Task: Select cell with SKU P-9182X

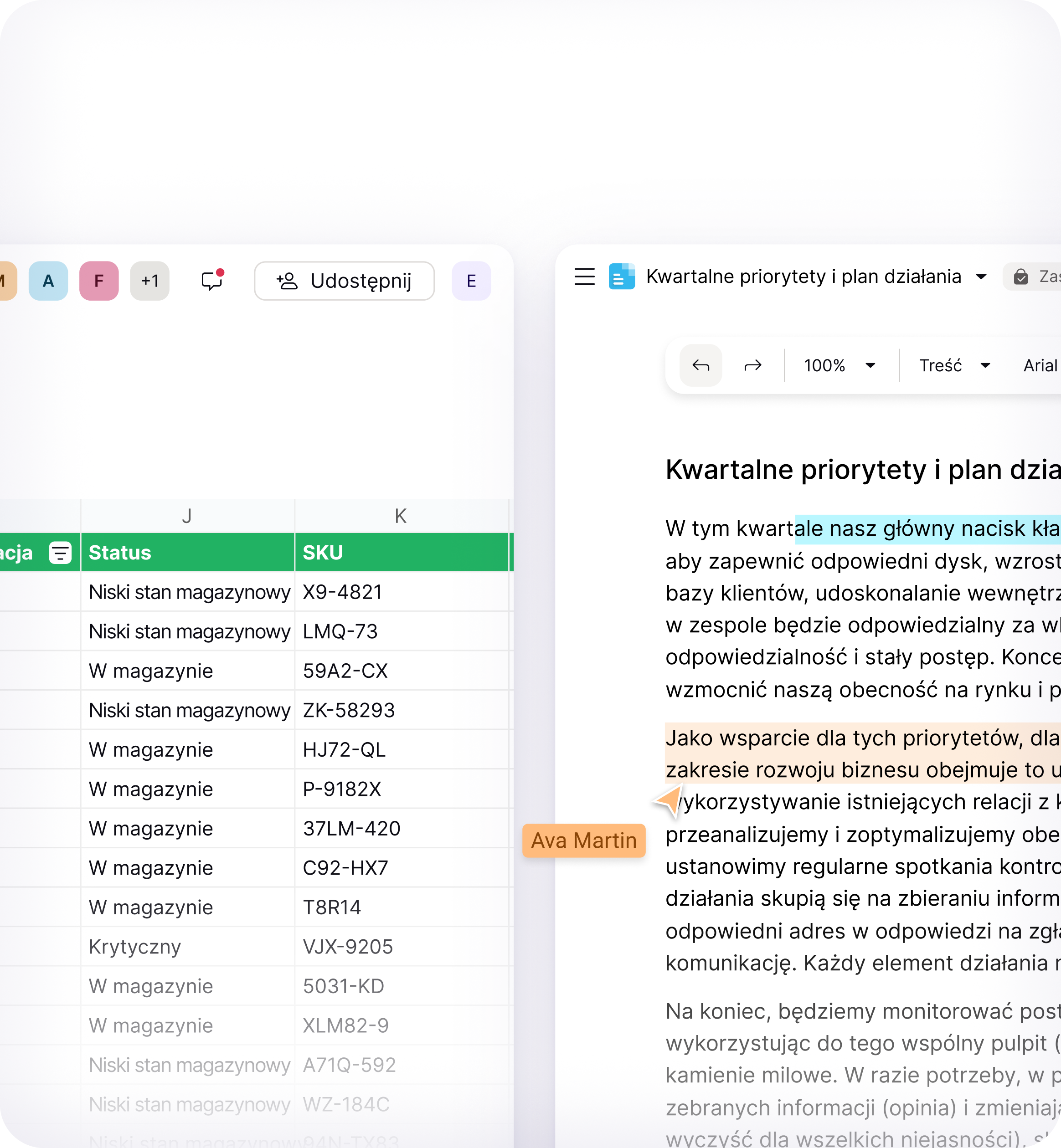Action: point(402,789)
